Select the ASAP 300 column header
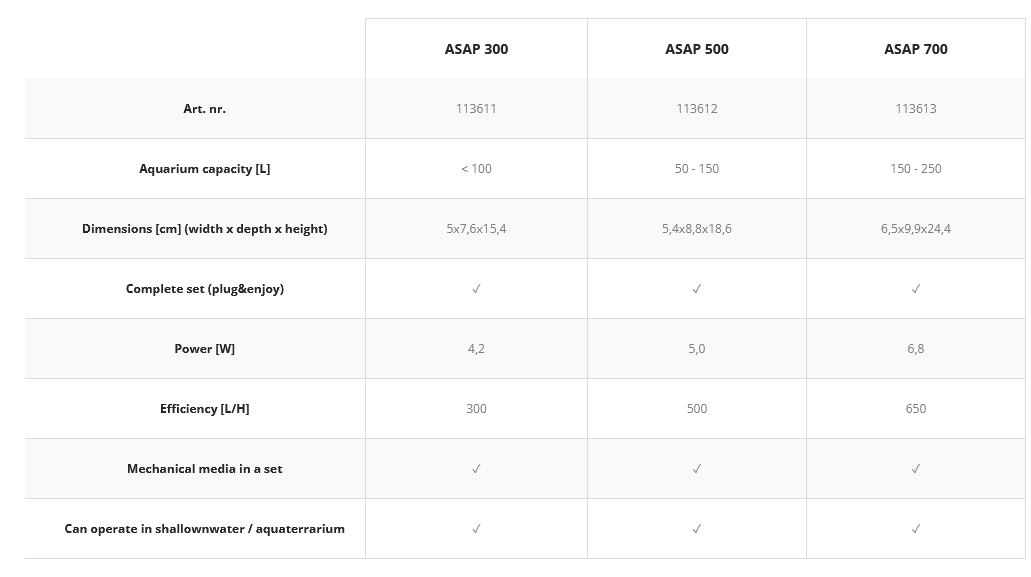This screenshot has height=577, width=1031. 476,49
